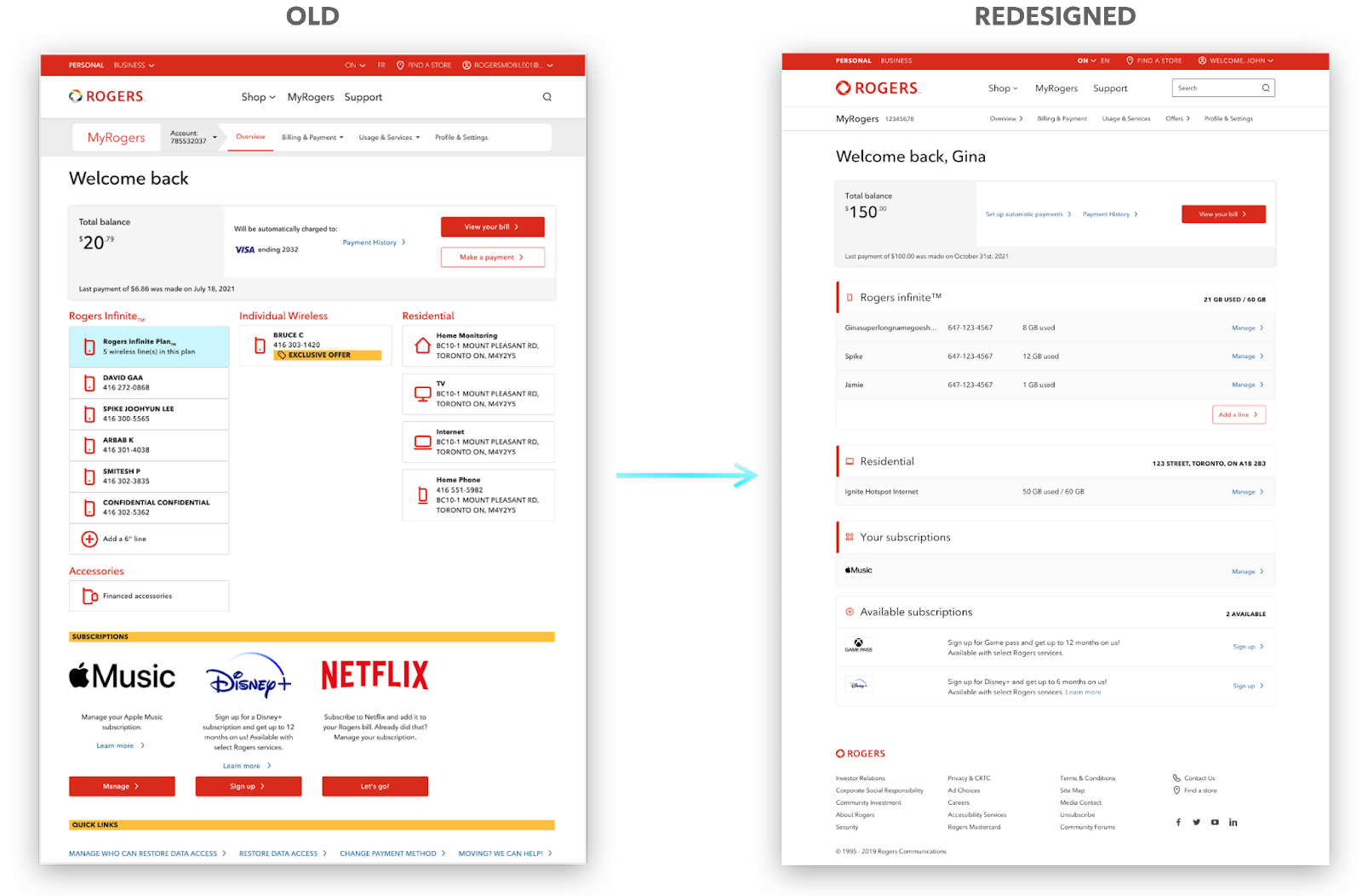This screenshot has width=1362, height=896.
Task: Click the Financed accessories icon
Action: point(89,596)
